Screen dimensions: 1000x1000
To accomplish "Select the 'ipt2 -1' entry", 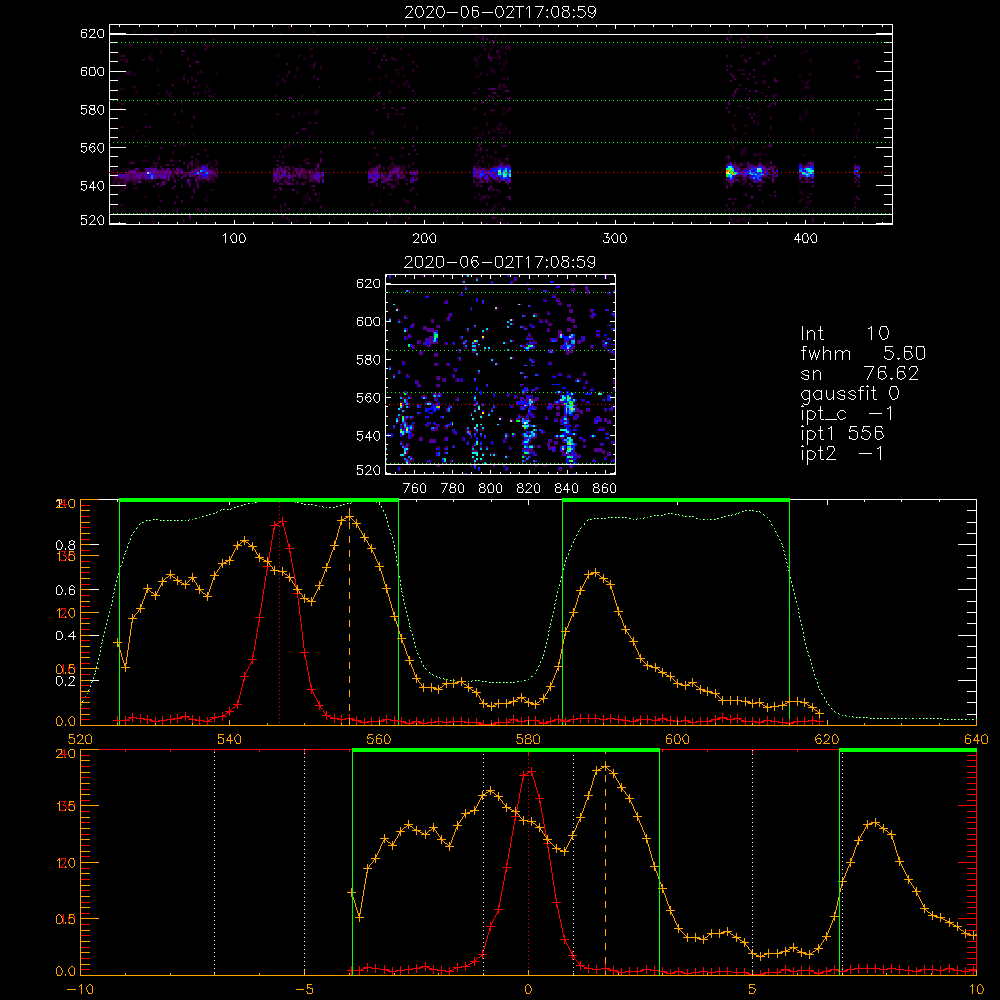I will (842, 453).
